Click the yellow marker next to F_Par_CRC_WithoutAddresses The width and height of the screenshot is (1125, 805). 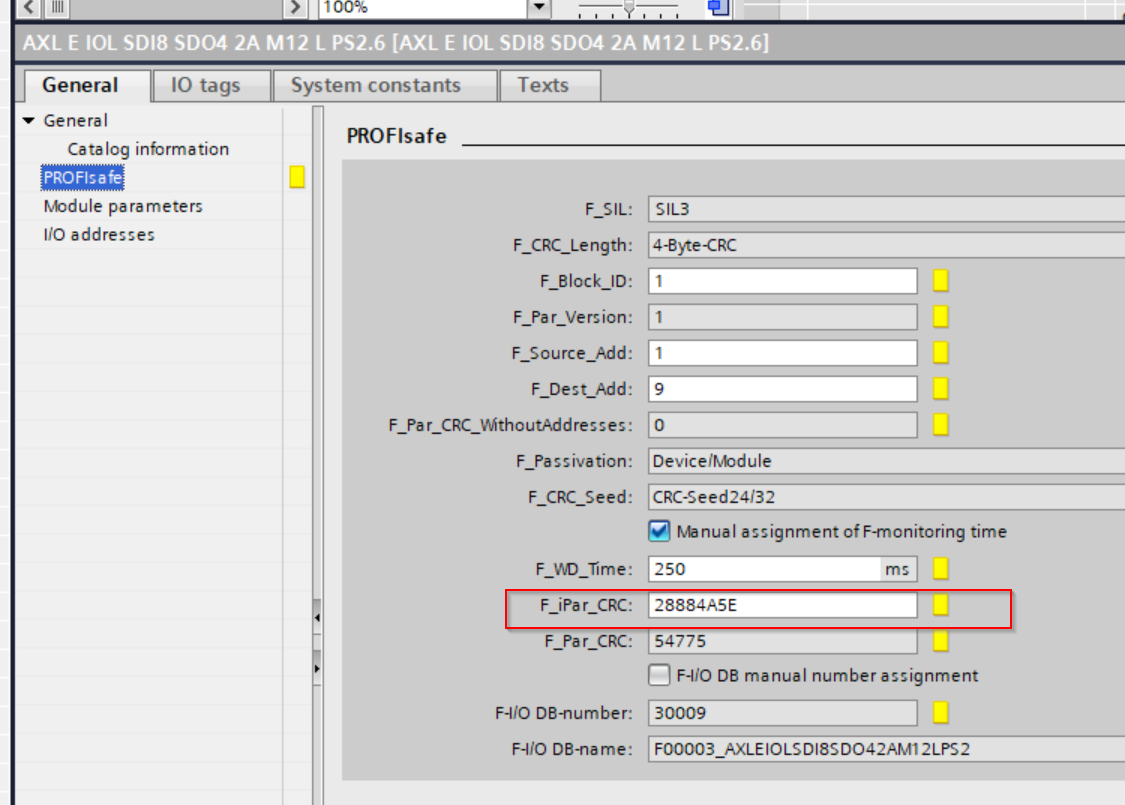(x=941, y=425)
